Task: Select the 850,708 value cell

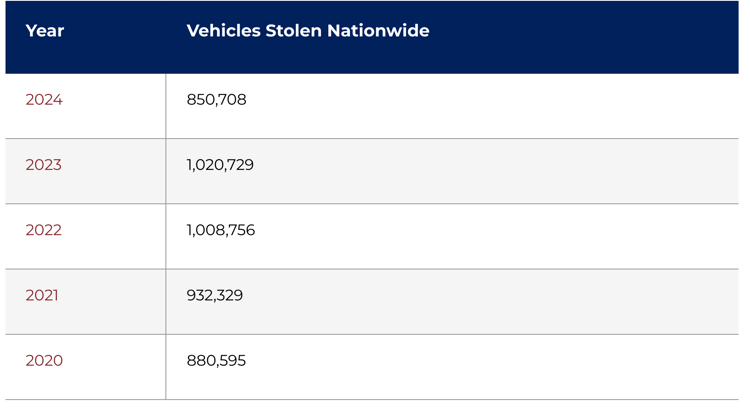Action: pyautogui.click(x=216, y=100)
